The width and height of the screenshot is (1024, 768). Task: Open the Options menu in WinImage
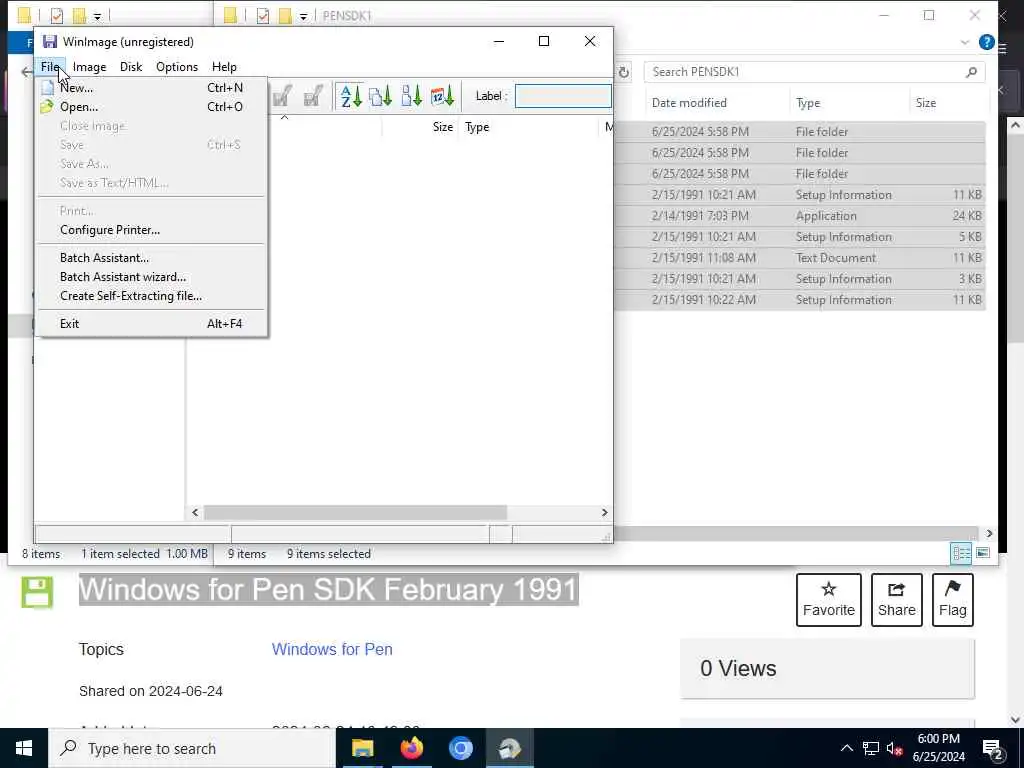(x=177, y=67)
